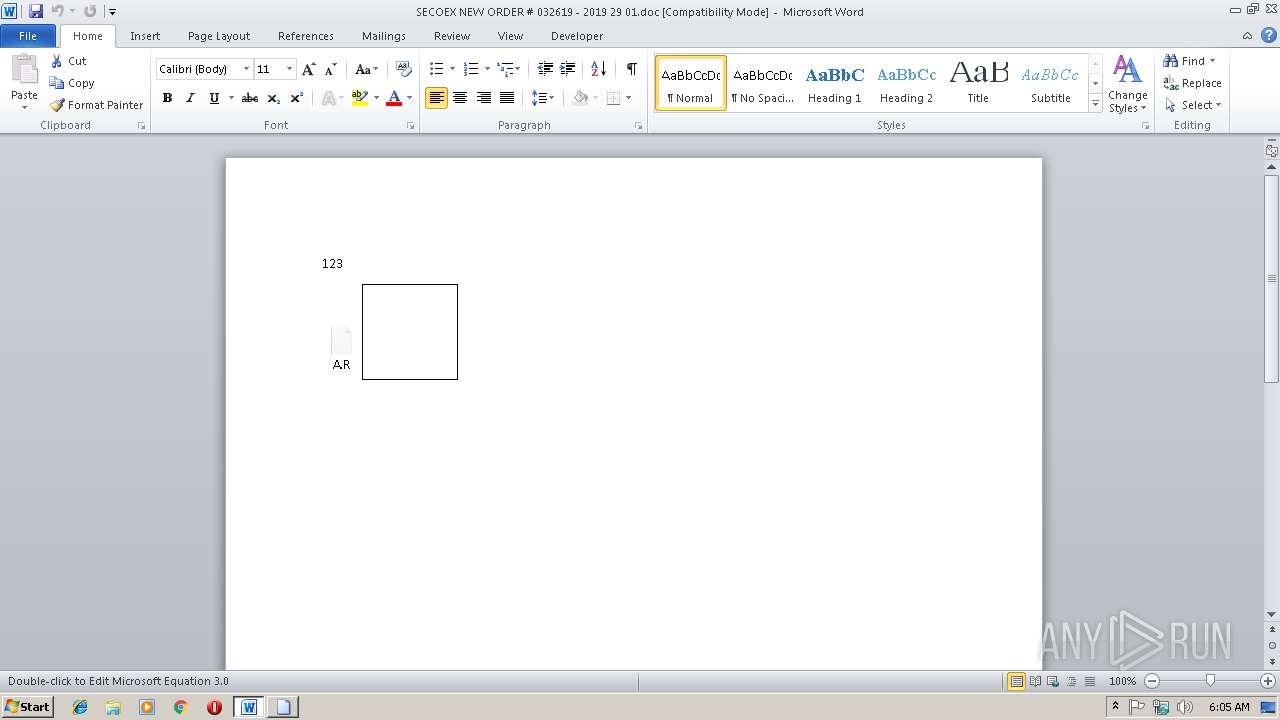The height and width of the screenshot is (720, 1280).
Task: Open the Change Case dropdown
Action: pos(366,69)
